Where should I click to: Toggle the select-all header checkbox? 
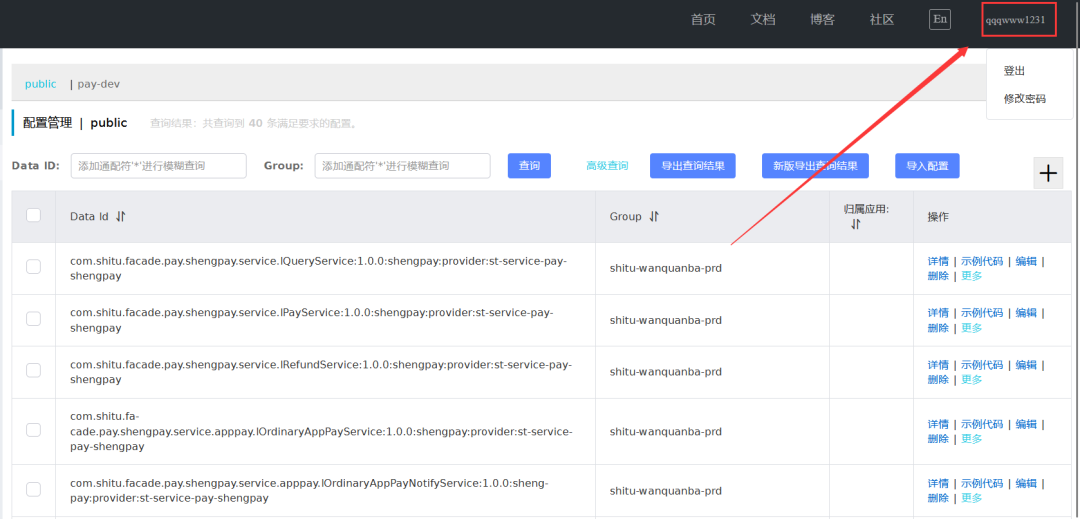[33, 215]
